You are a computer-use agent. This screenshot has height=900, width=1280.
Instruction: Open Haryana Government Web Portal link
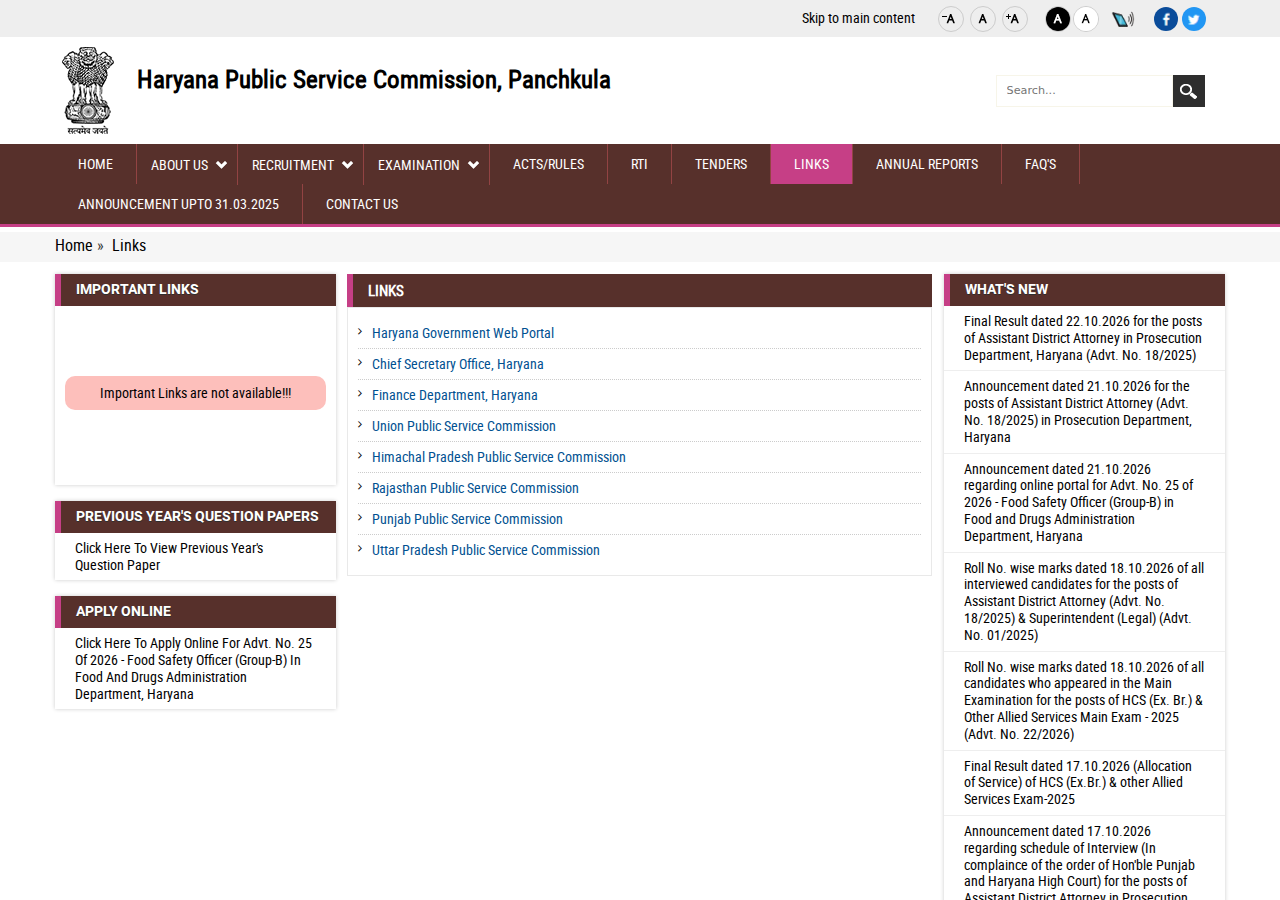[463, 333]
